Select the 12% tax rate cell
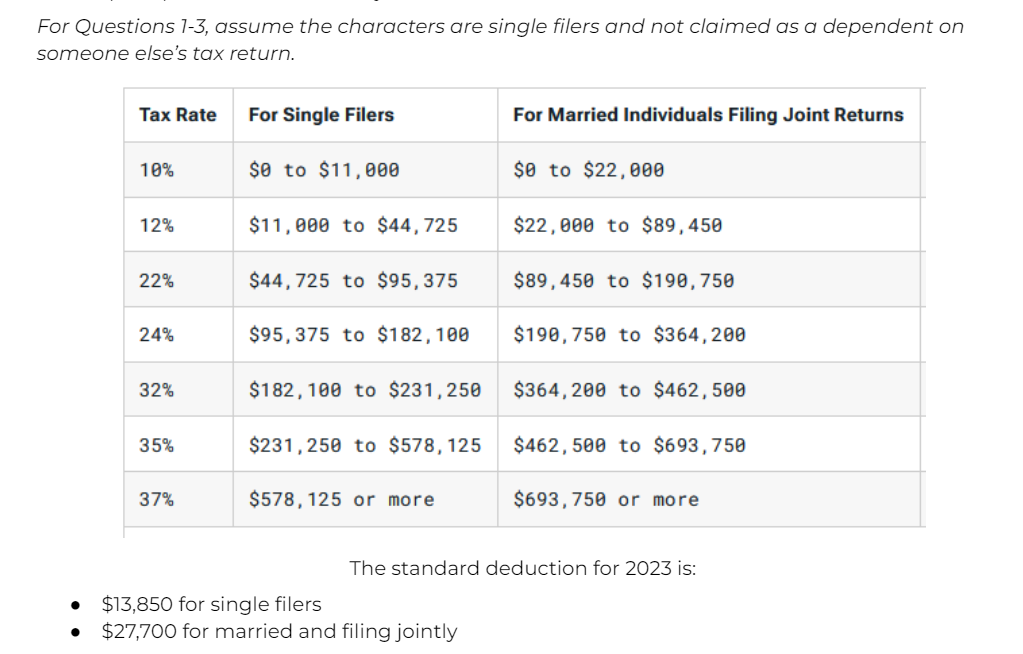Screen dimensions: 1023x654 [x=156, y=225]
